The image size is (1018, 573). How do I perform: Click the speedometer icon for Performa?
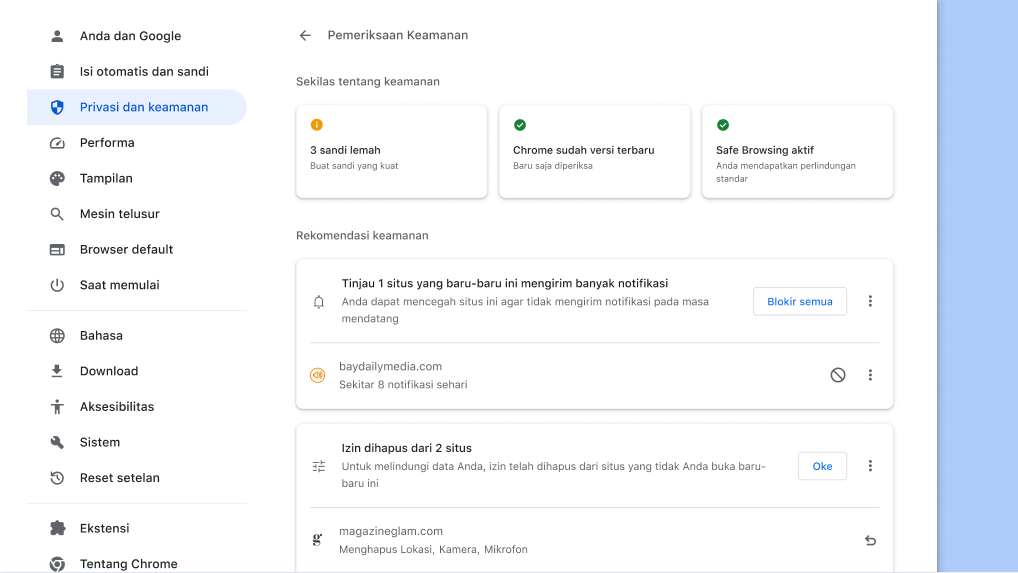pos(57,143)
